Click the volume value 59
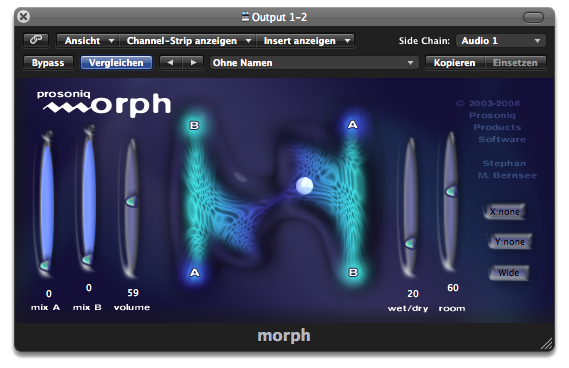 click(x=133, y=293)
